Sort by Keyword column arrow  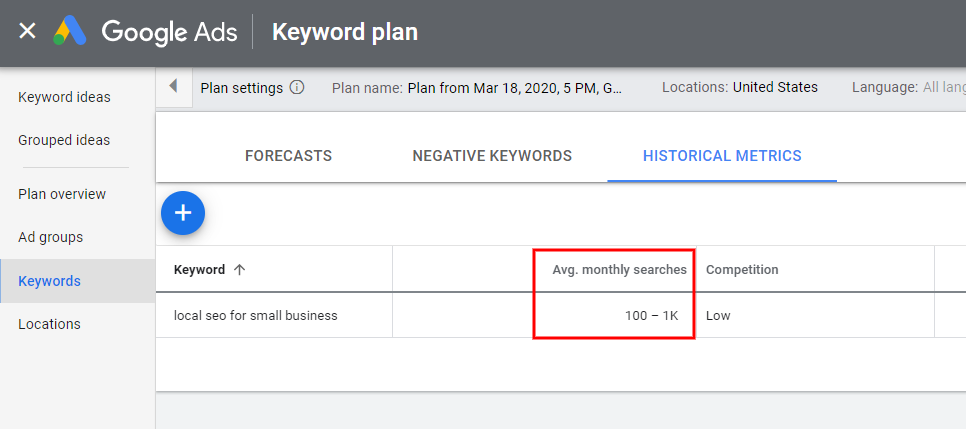(239, 269)
